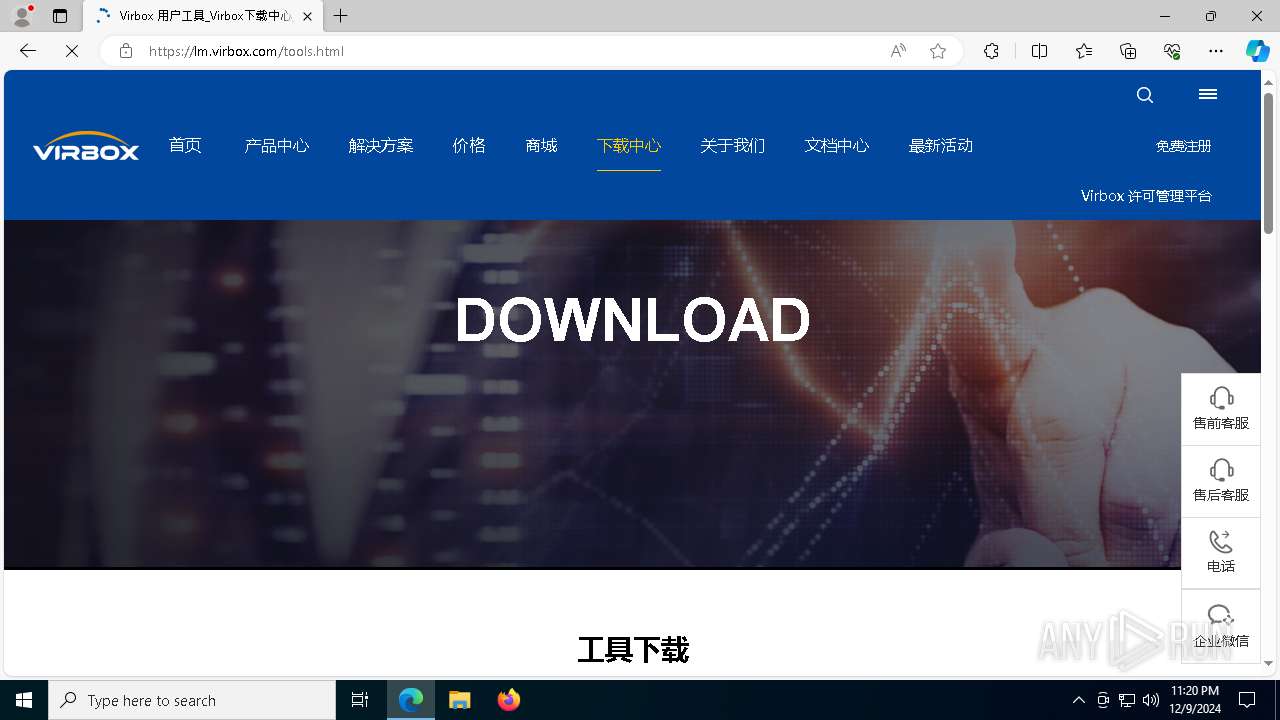Open Edge Settings and more menu

tap(1216, 51)
